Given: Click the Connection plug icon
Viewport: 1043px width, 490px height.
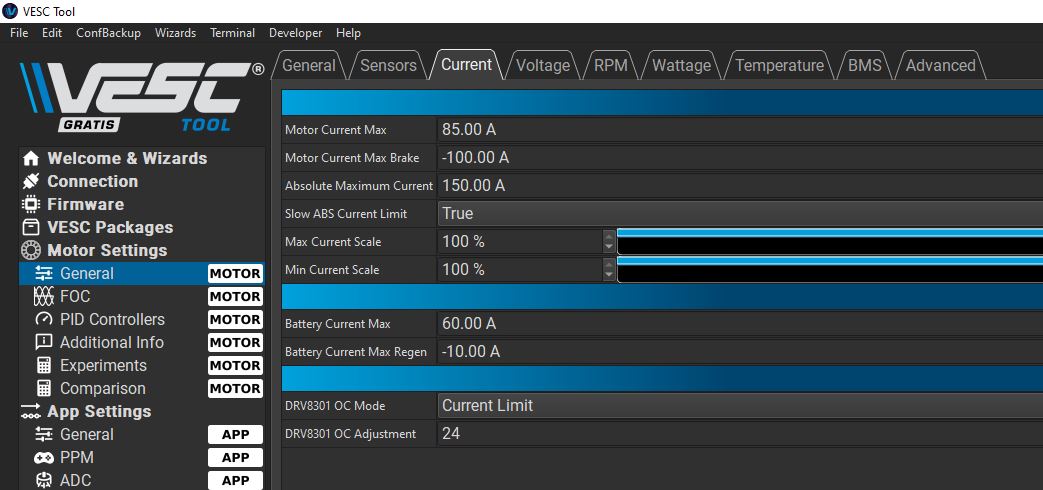Looking at the screenshot, I should click(x=30, y=182).
